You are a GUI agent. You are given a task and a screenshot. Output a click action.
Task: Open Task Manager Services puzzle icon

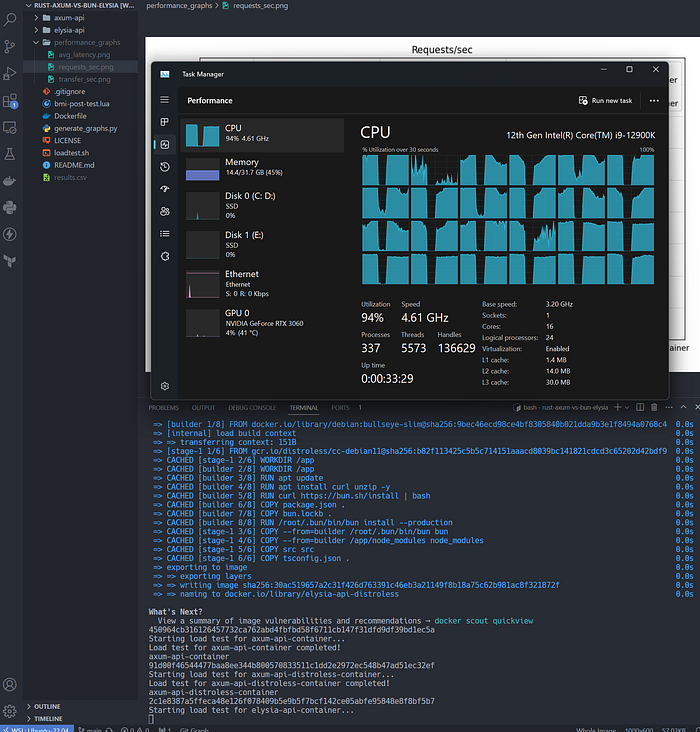(x=165, y=256)
